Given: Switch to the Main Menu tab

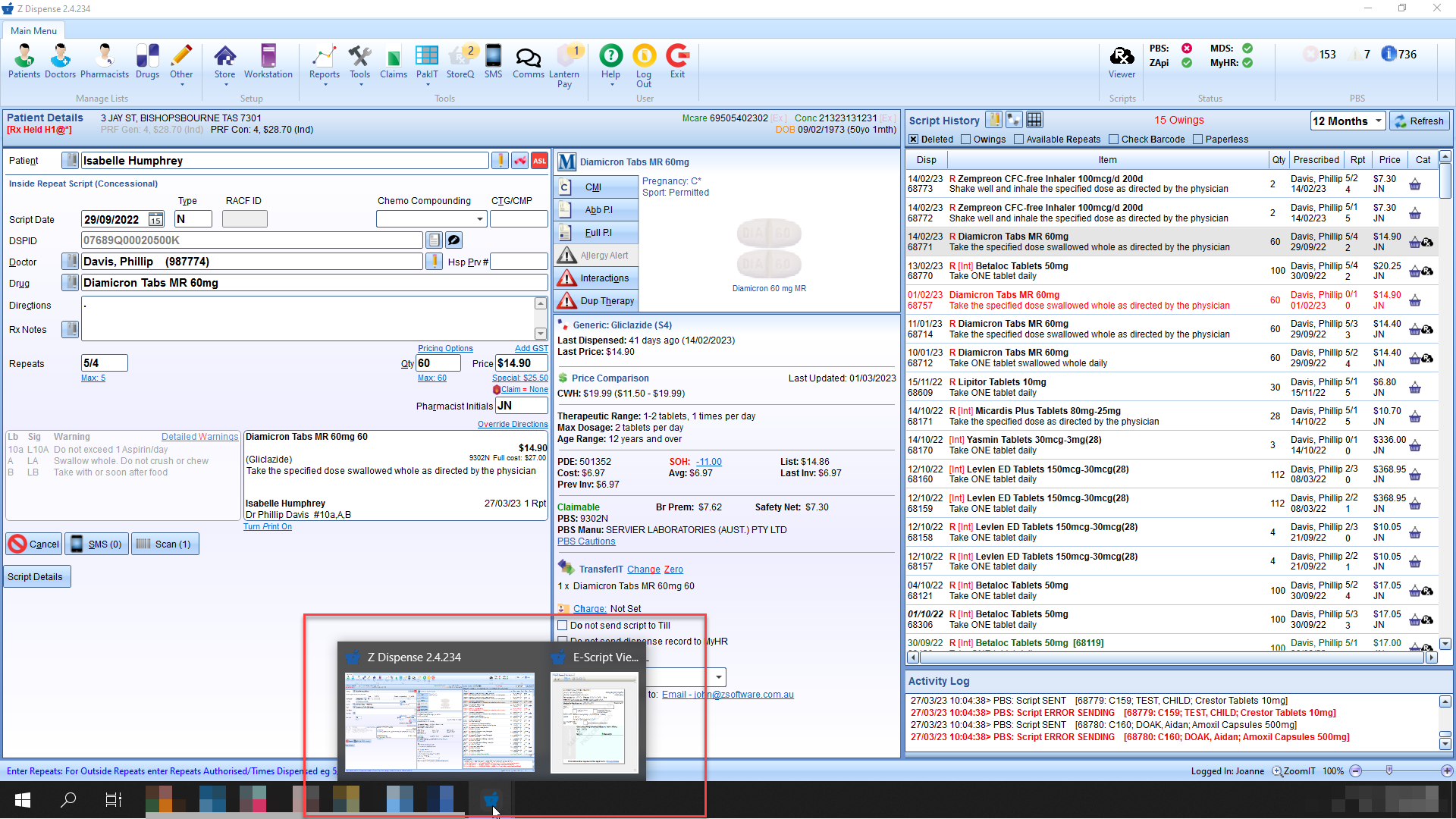Looking at the screenshot, I should coord(33,30).
